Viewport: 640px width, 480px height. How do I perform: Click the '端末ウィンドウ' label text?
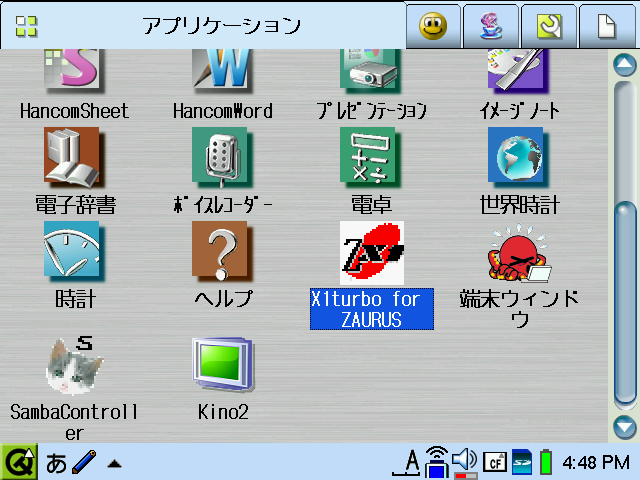[519, 309]
